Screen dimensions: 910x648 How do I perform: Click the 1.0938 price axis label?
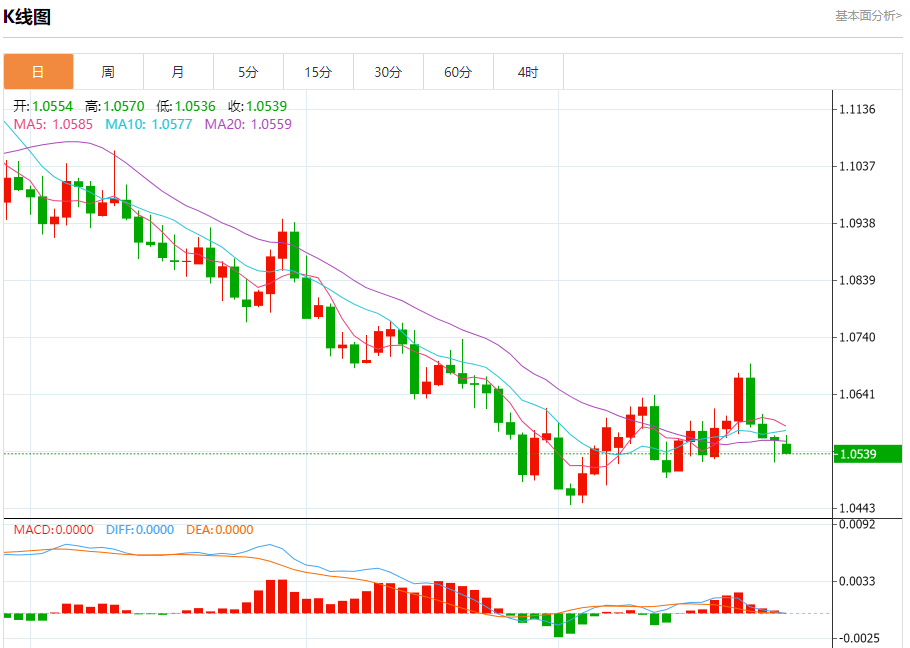(857, 223)
